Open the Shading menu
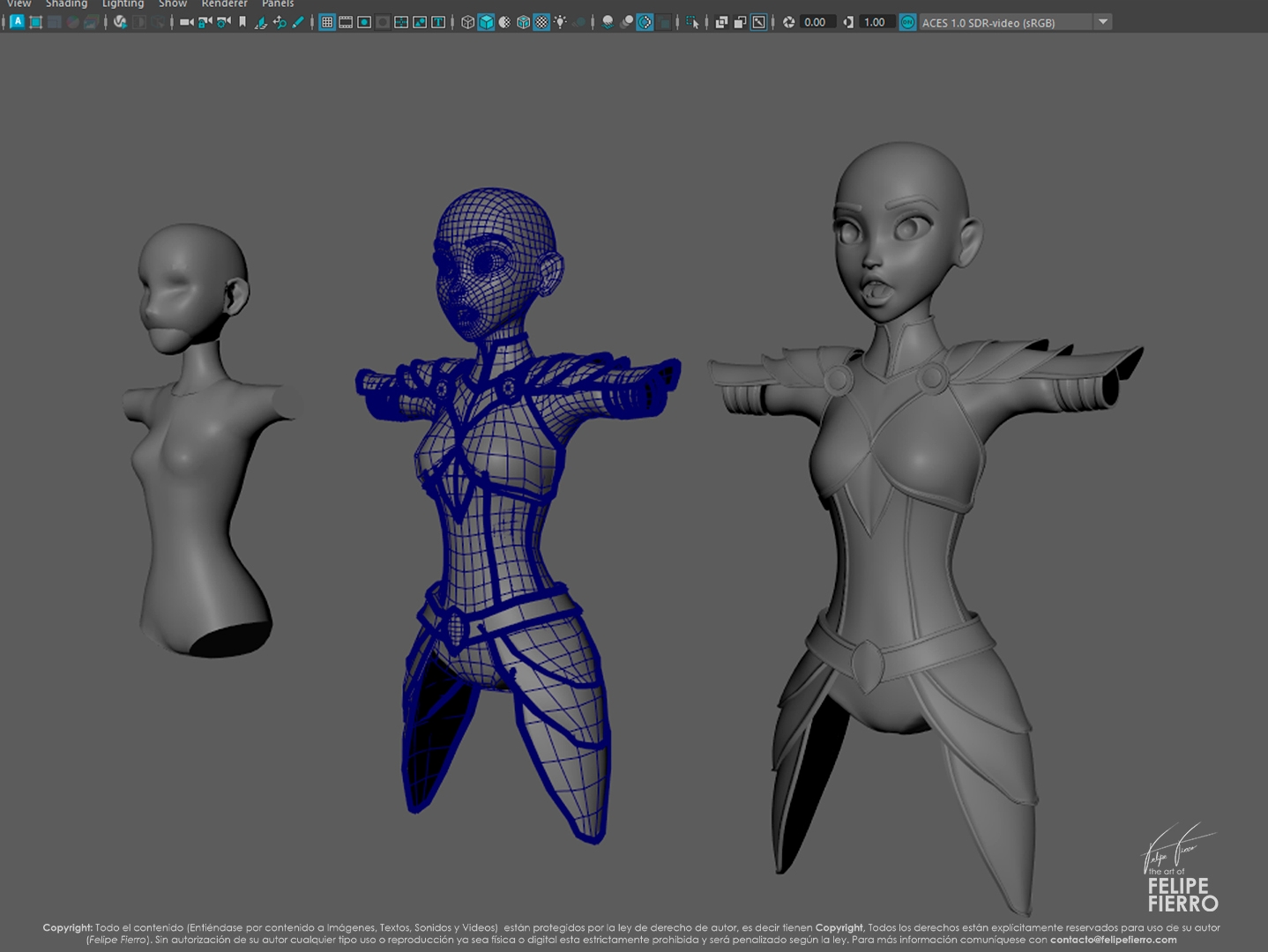The width and height of the screenshot is (1268, 952). pos(66,4)
